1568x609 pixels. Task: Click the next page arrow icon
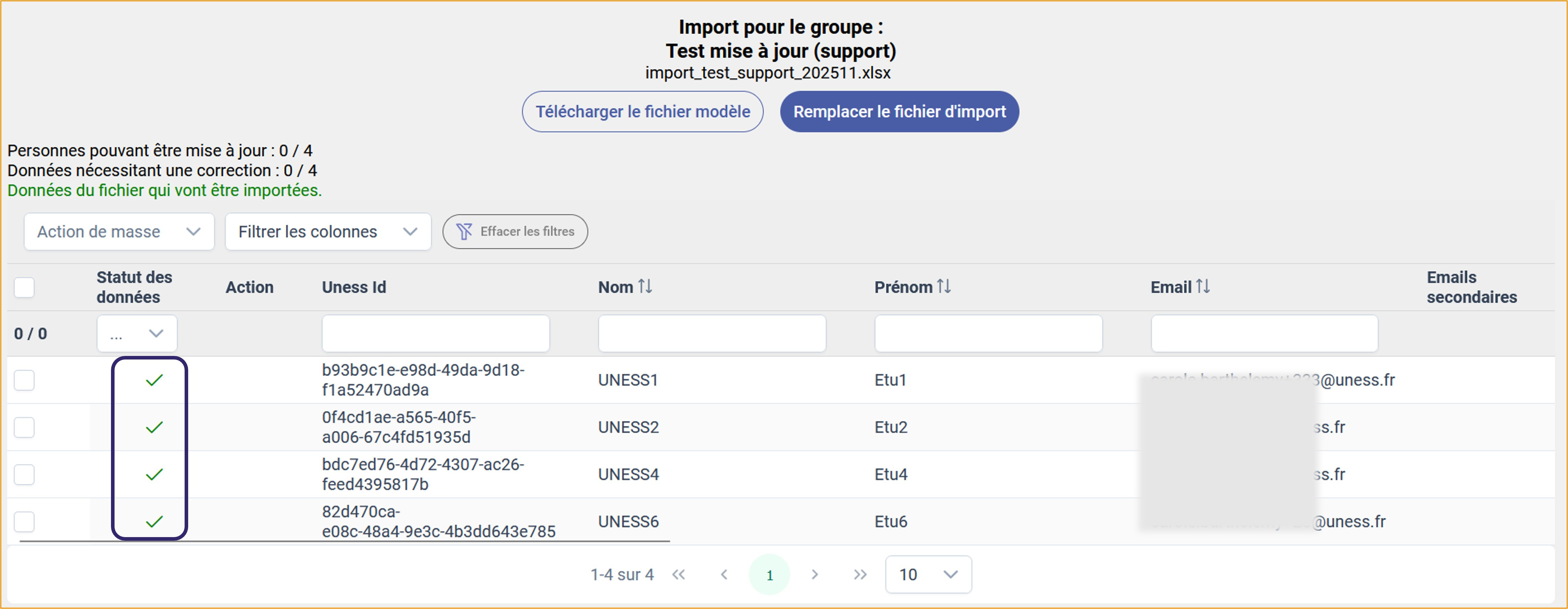815,574
